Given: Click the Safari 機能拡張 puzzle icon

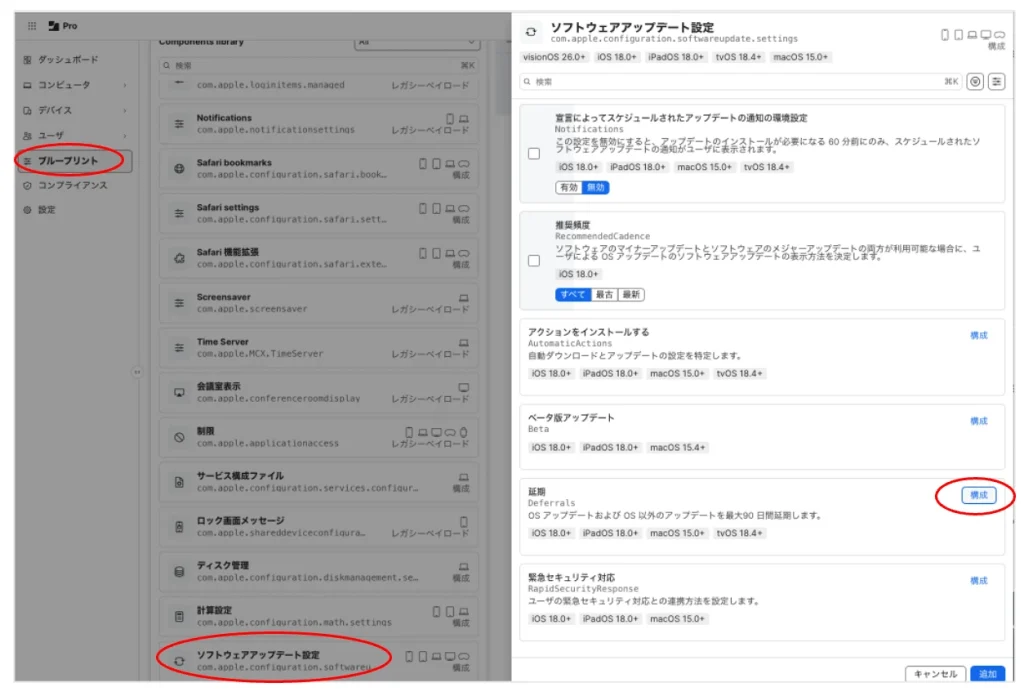Looking at the screenshot, I should pyautogui.click(x=179, y=258).
